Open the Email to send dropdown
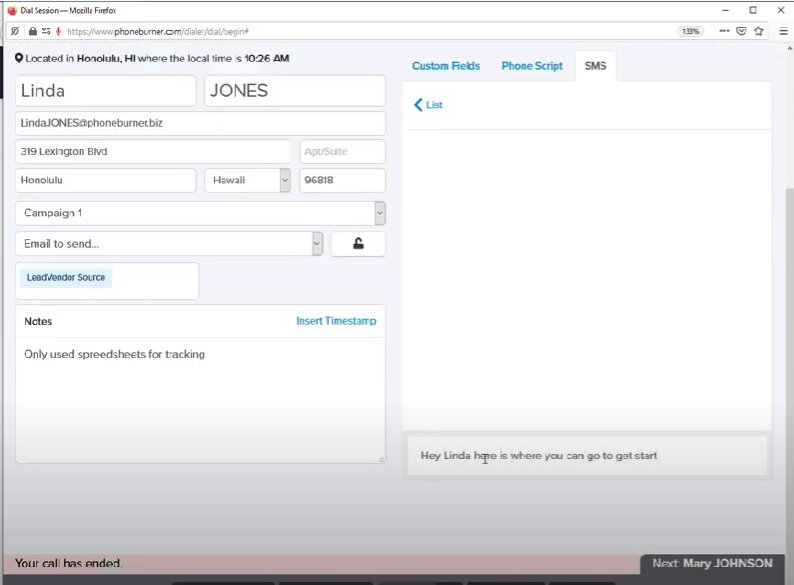Screen dimensions: 794x585 [317, 244]
